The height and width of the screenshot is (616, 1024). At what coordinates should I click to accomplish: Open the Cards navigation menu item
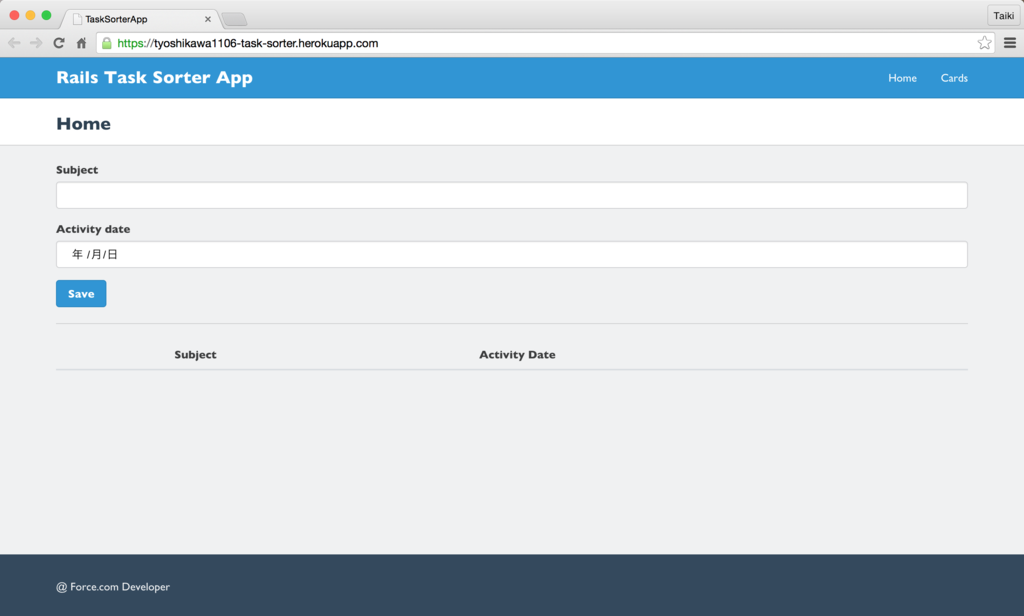coord(954,77)
